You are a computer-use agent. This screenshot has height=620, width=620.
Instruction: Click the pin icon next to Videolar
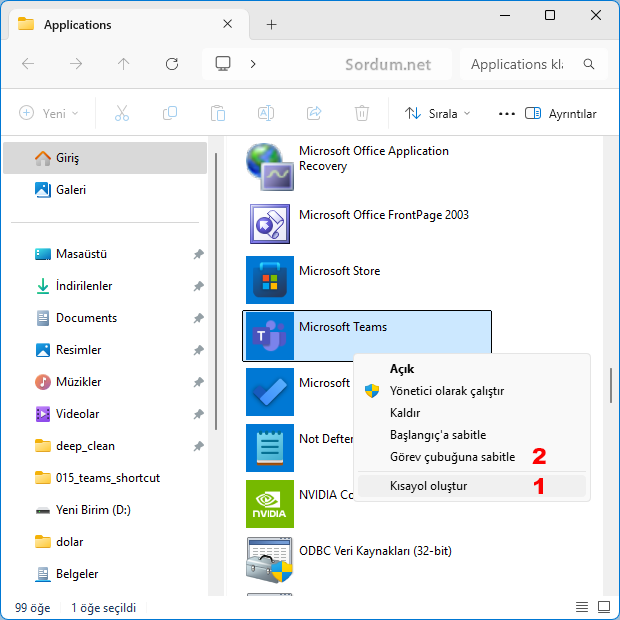pyautogui.click(x=198, y=414)
